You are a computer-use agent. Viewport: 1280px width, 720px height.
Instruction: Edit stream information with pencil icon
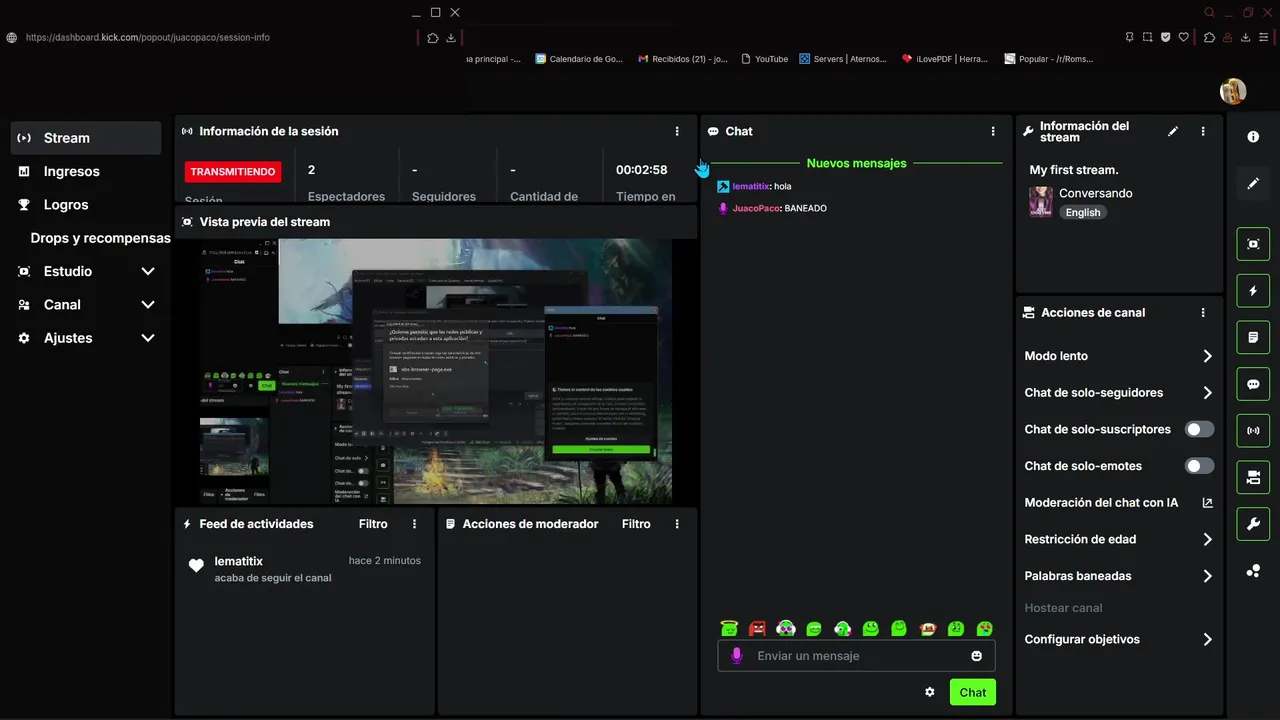click(x=1173, y=131)
